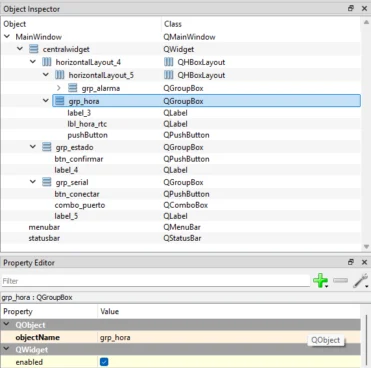Float the Property Editor panel
This screenshot has width=371, height=368.
tap(351, 262)
